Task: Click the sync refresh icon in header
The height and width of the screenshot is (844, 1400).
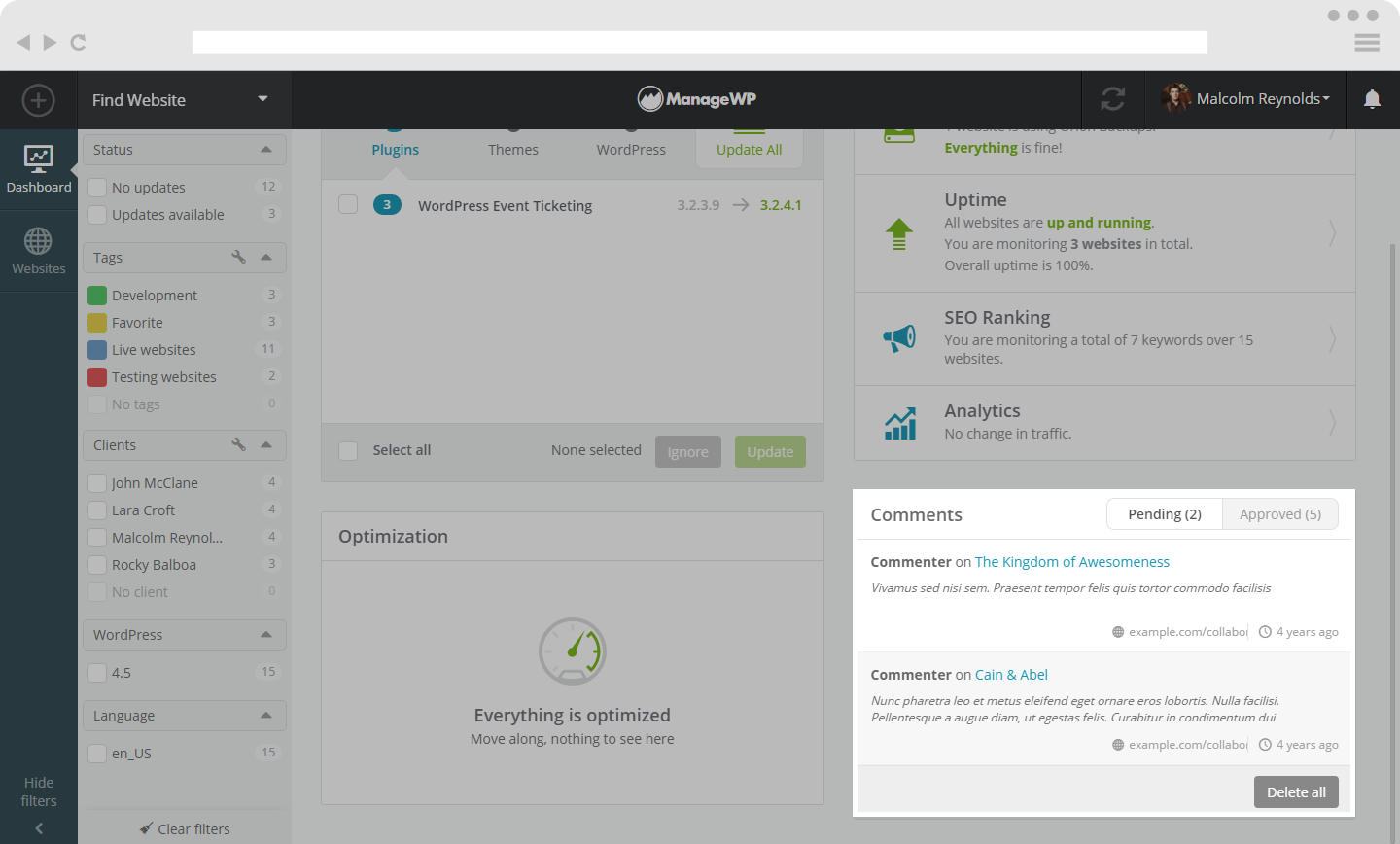Action: pos(1113,99)
